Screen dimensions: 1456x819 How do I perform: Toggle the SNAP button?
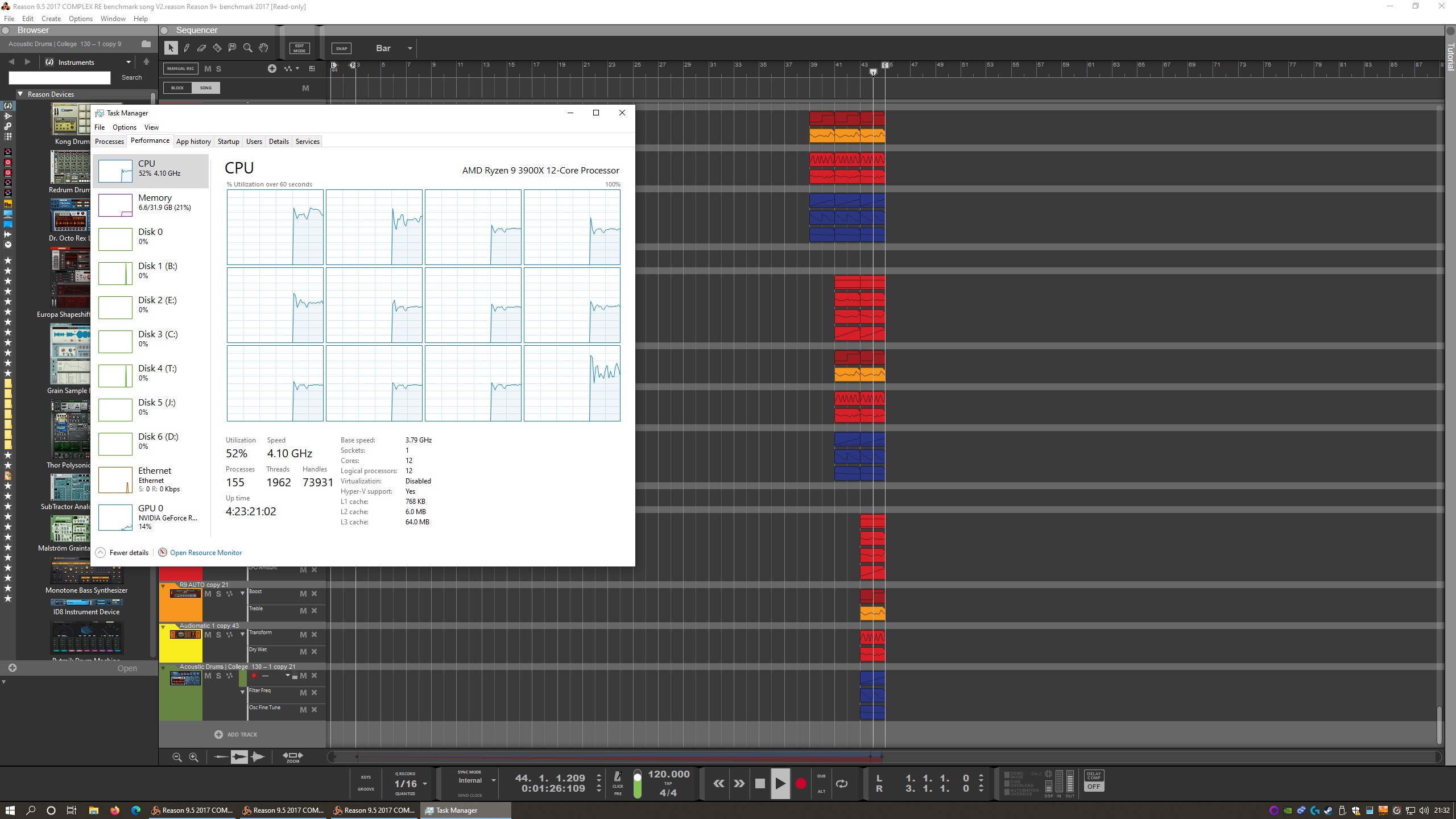(x=341, y=48)
